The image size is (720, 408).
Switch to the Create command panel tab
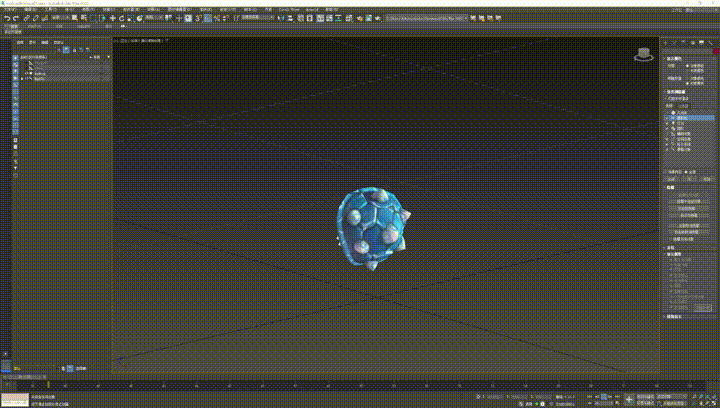pyautogui.click(x=666, y=43)
